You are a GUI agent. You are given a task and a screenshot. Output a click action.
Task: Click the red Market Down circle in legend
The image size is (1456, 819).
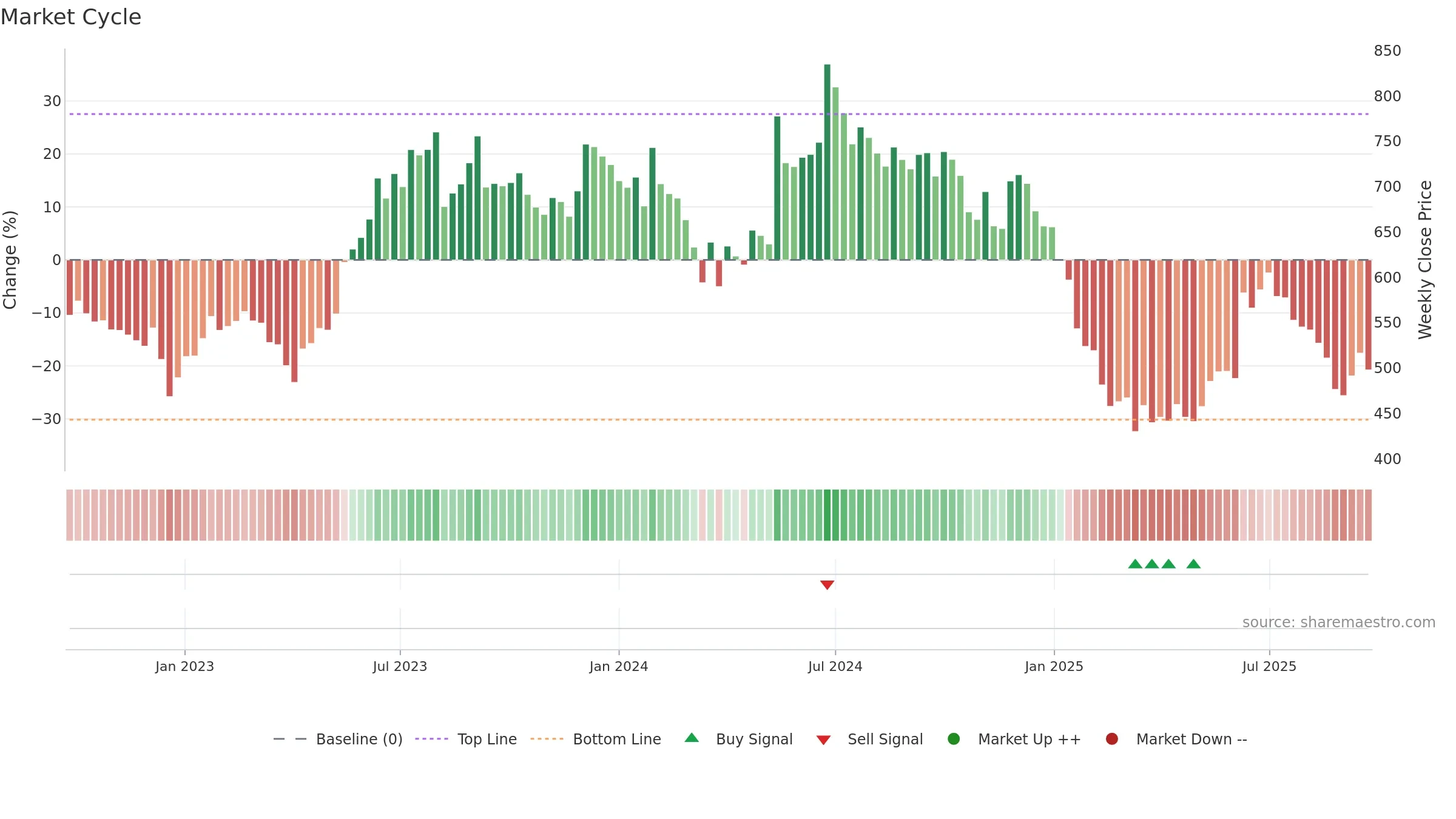coord(1112,739)
